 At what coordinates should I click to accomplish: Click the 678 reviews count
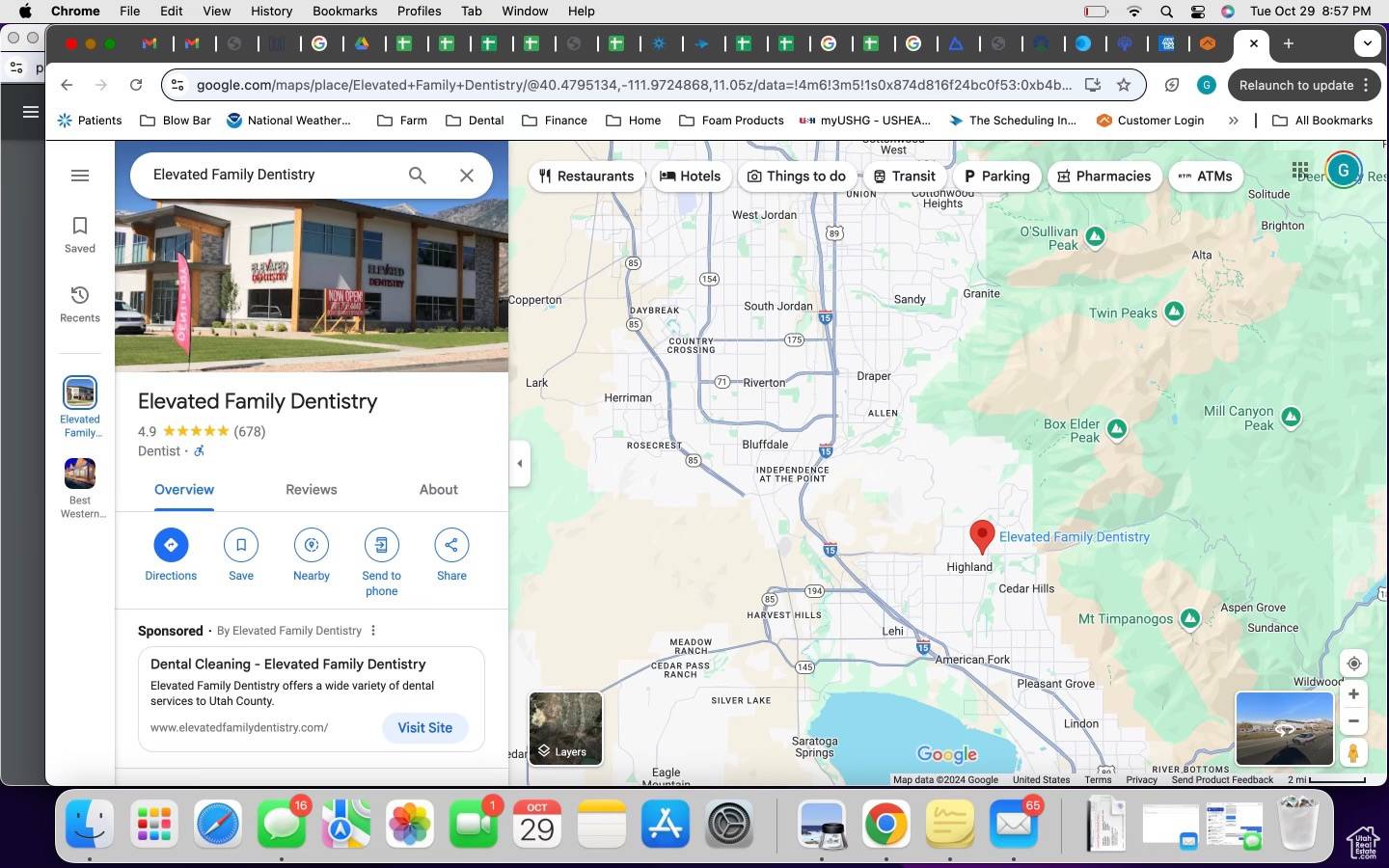click(x=249, y=431)
